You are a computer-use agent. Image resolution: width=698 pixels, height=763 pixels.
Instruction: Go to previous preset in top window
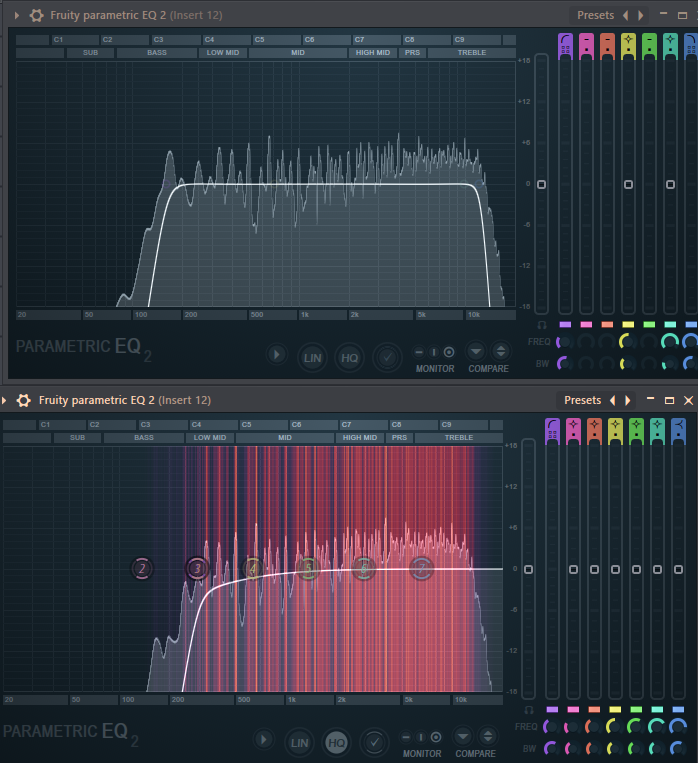coord(625,15)
